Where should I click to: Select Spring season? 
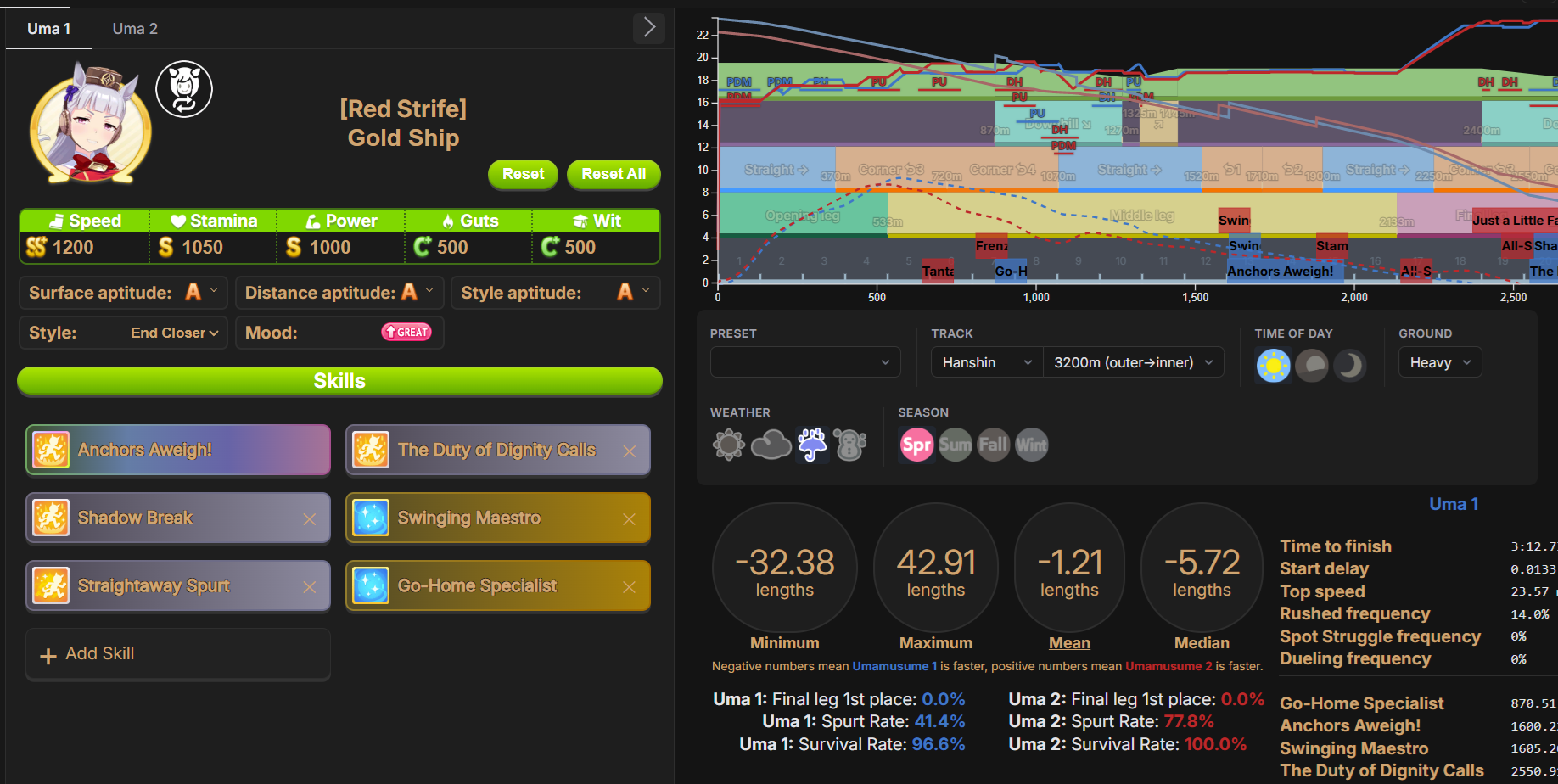[916, 445]
